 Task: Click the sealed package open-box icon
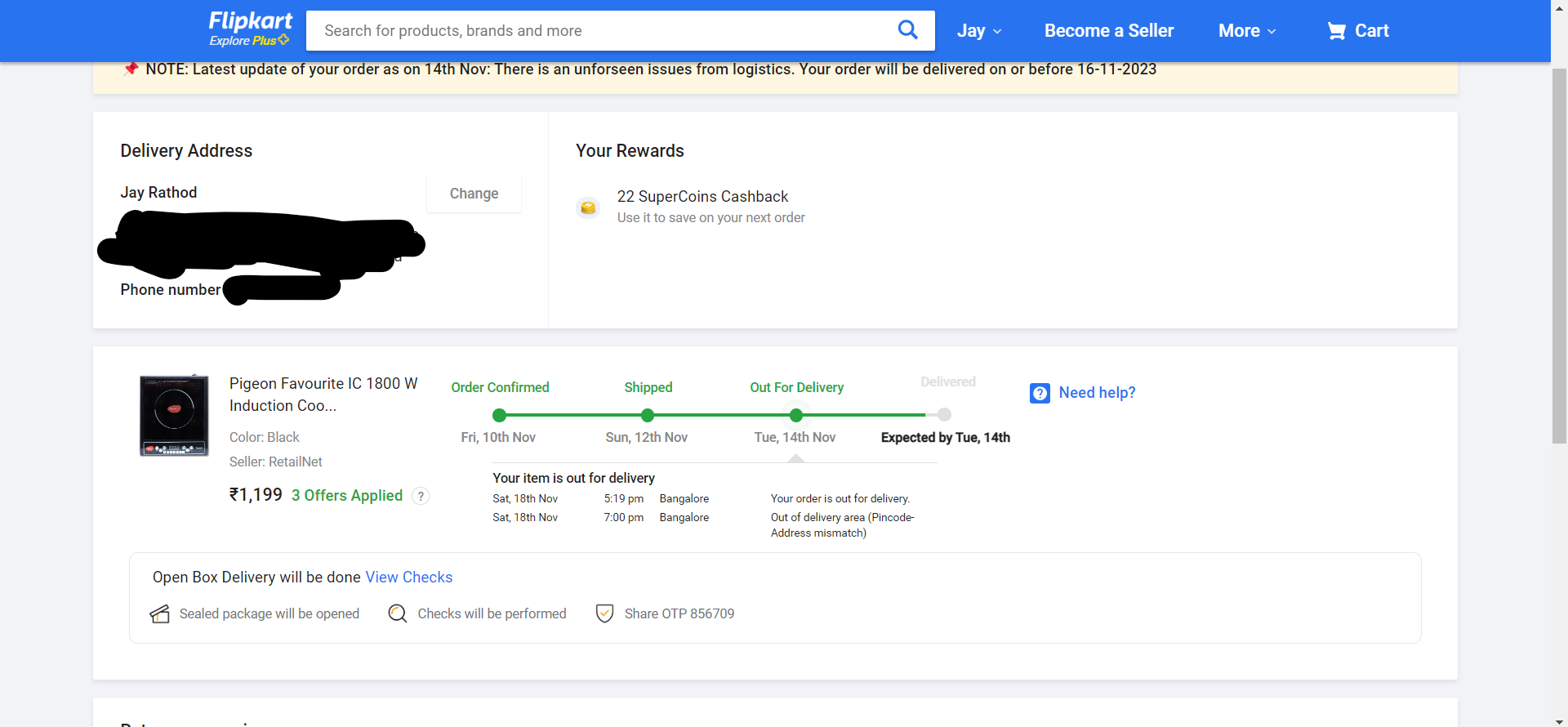[160, 613]
